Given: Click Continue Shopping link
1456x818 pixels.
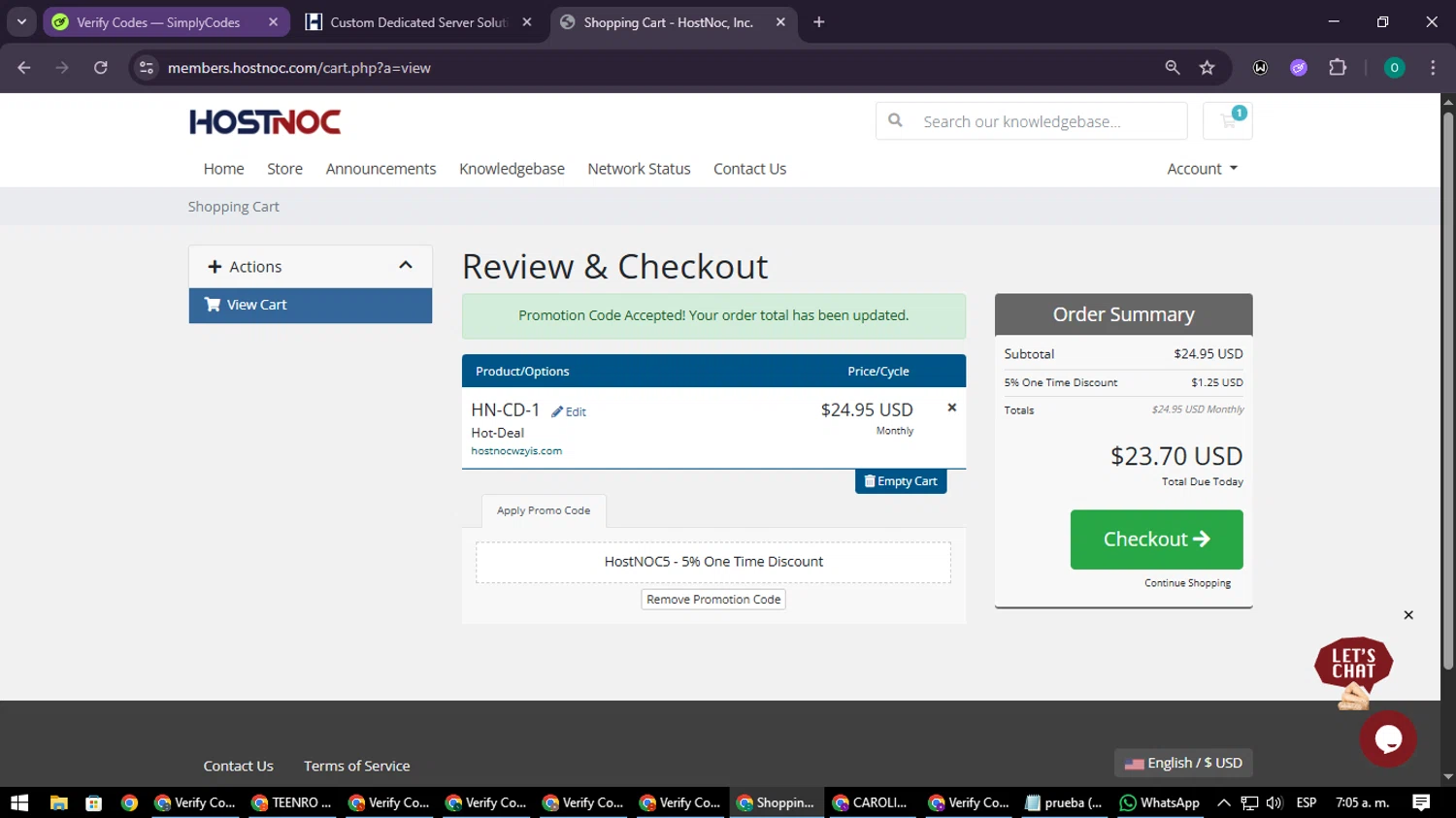Looking at the screenshot, I should tap(1187, 583).
